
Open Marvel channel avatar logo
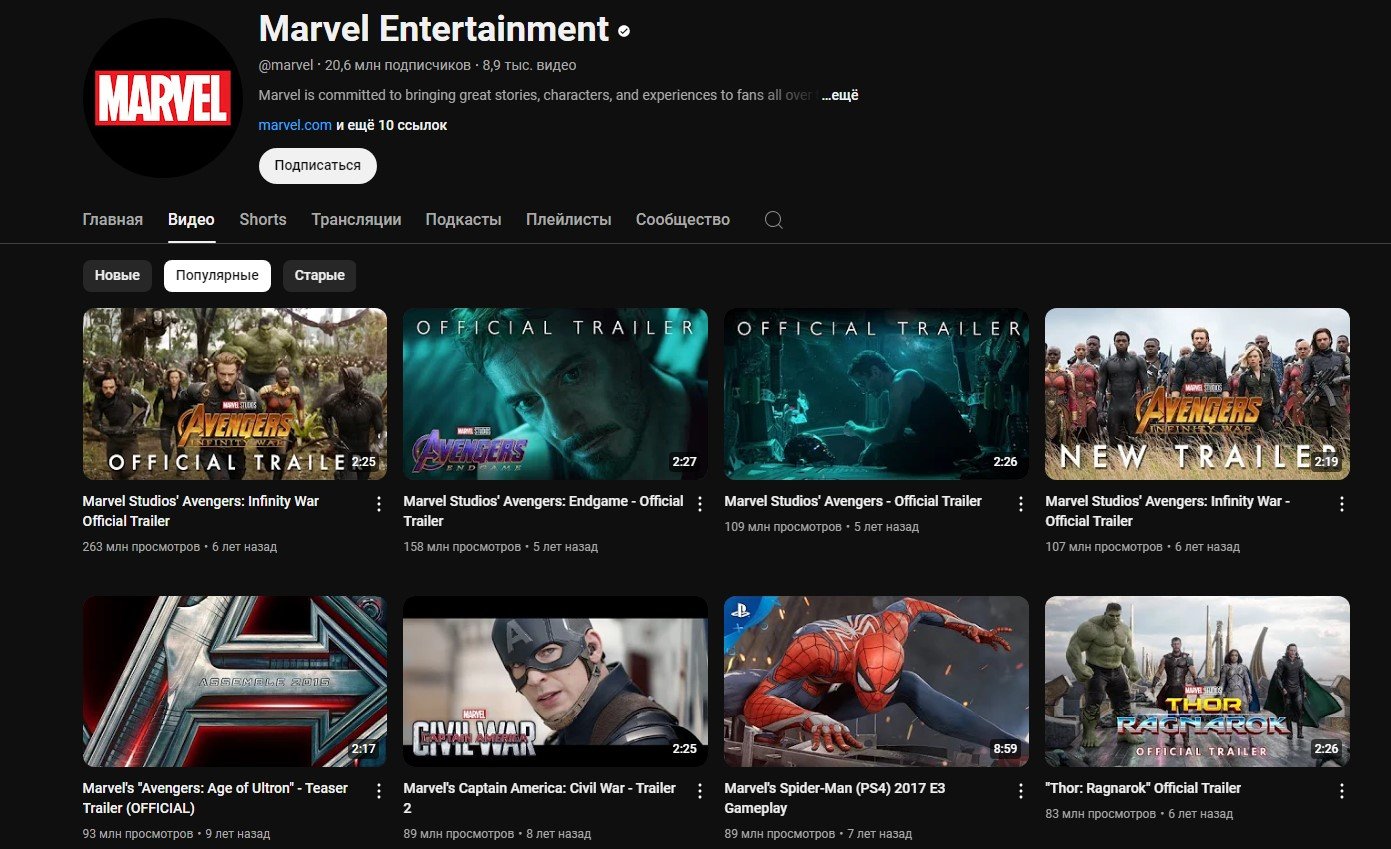pos(162,97)
